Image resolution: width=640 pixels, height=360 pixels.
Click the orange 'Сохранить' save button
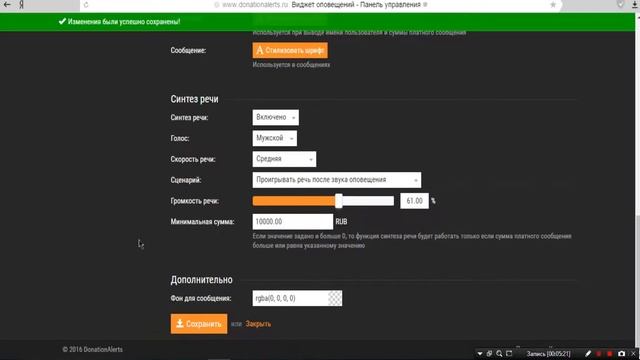pos(199,324)
